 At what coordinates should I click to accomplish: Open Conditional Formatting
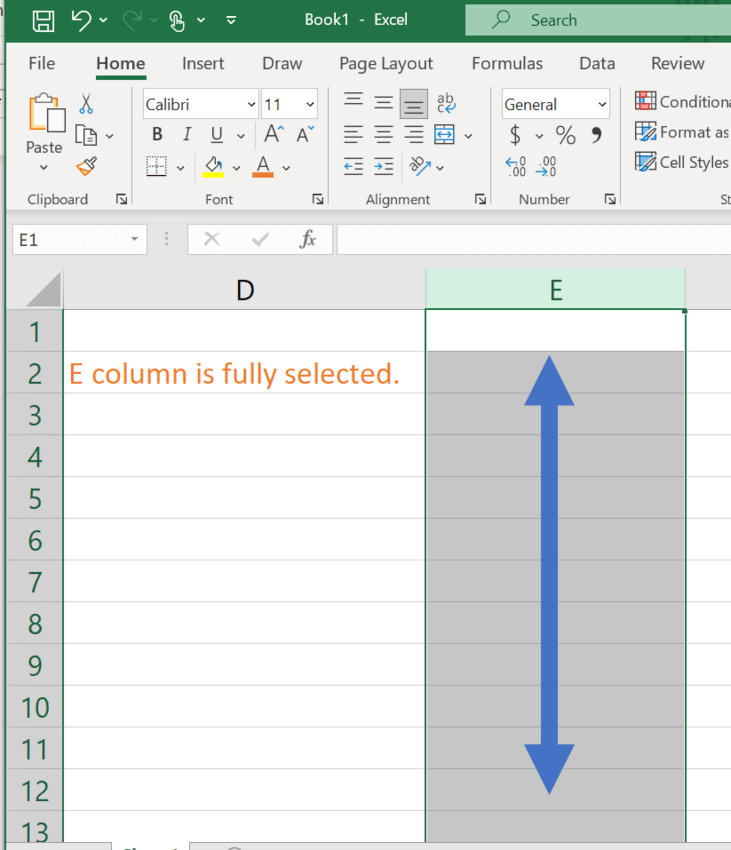coord(683,101)
